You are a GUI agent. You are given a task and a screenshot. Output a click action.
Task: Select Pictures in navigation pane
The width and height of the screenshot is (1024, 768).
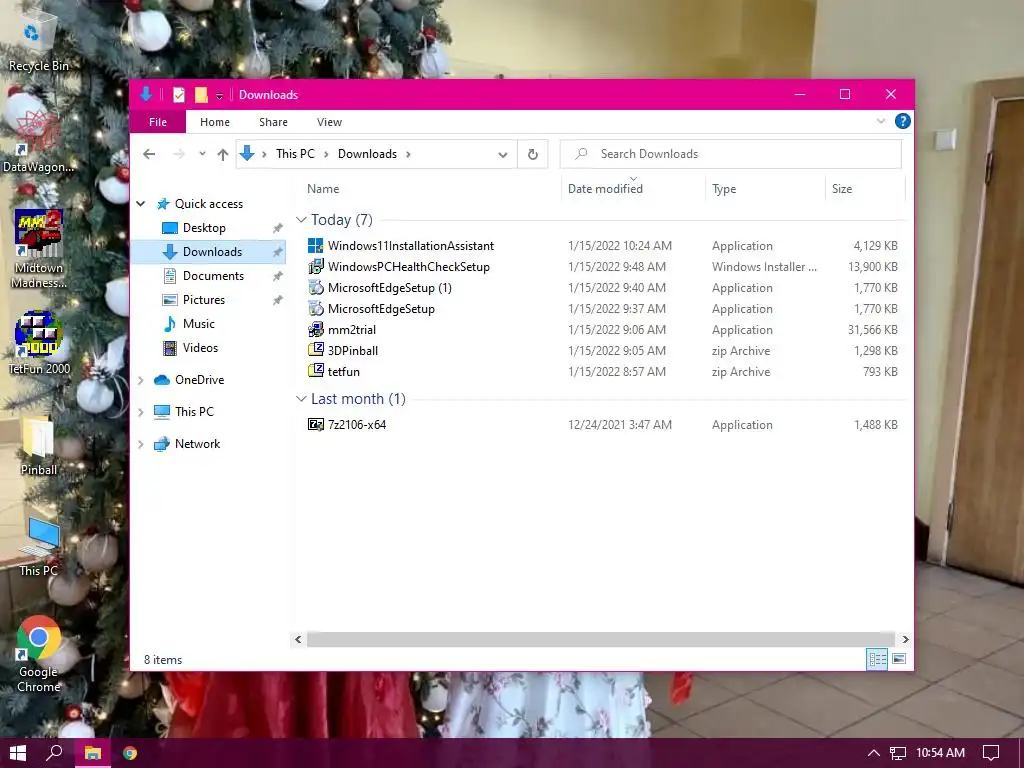point(204,300)
